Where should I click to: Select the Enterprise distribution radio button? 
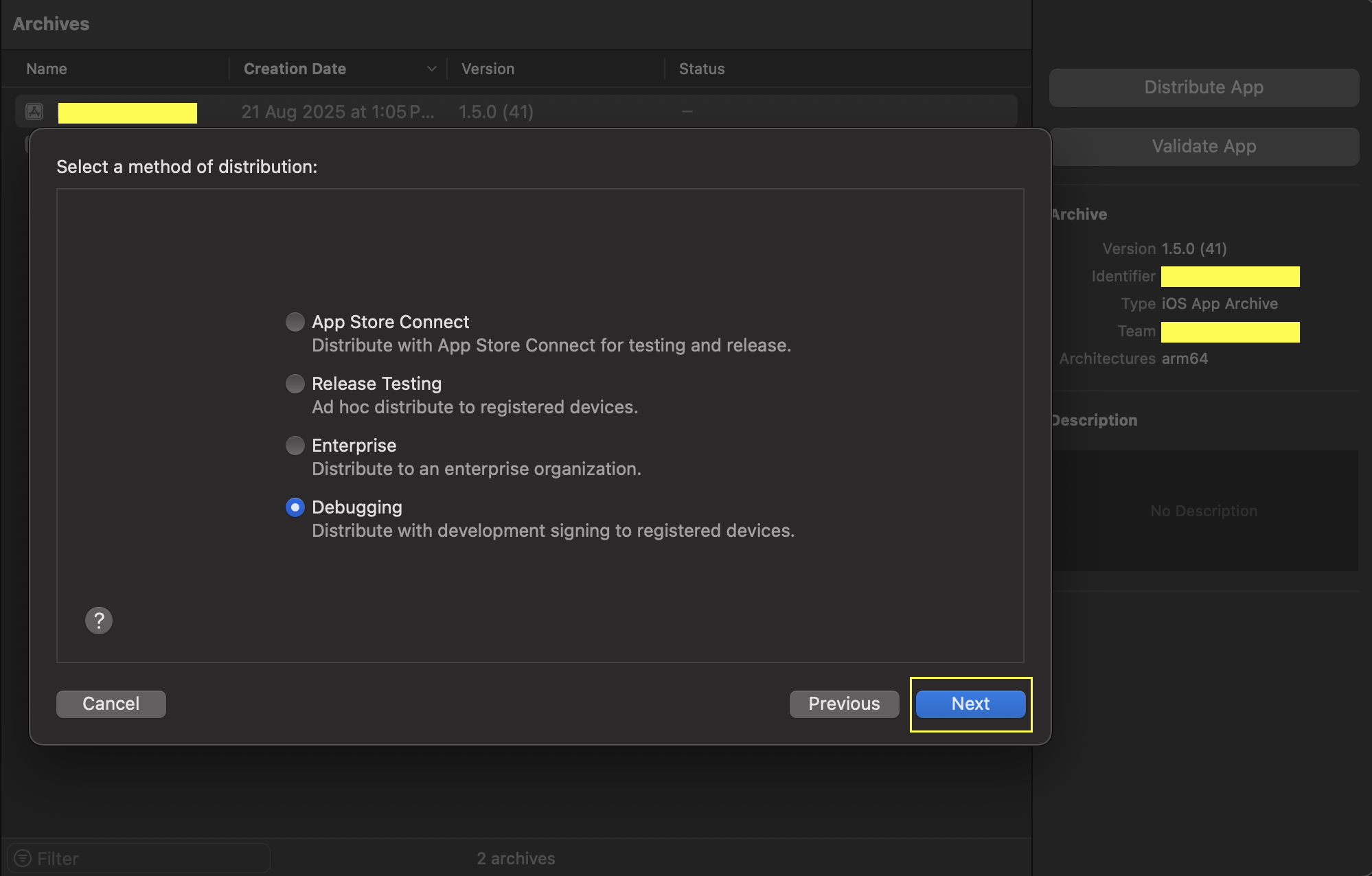click(x=295, y=446)
